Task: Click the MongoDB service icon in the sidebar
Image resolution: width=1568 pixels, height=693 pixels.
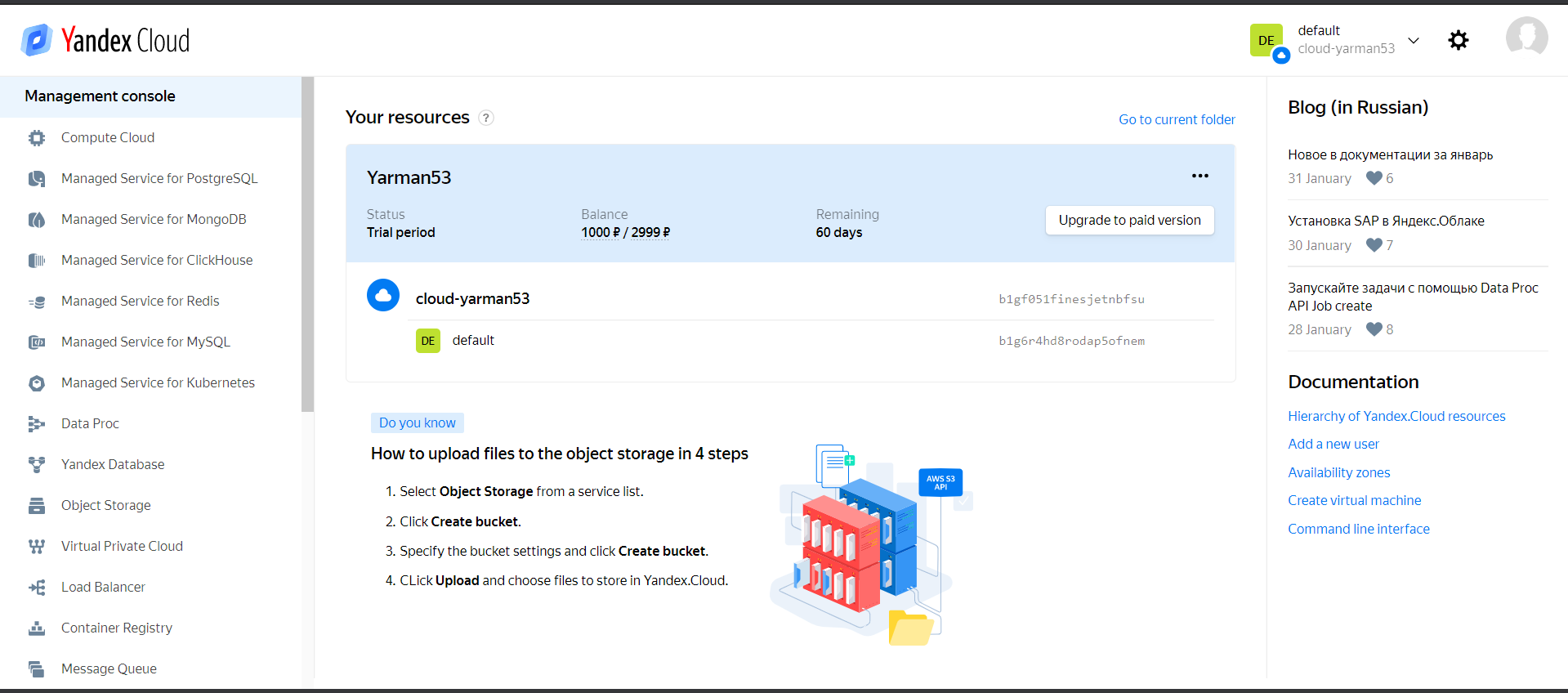Action: pyautogui.click(x=37, y=220)
